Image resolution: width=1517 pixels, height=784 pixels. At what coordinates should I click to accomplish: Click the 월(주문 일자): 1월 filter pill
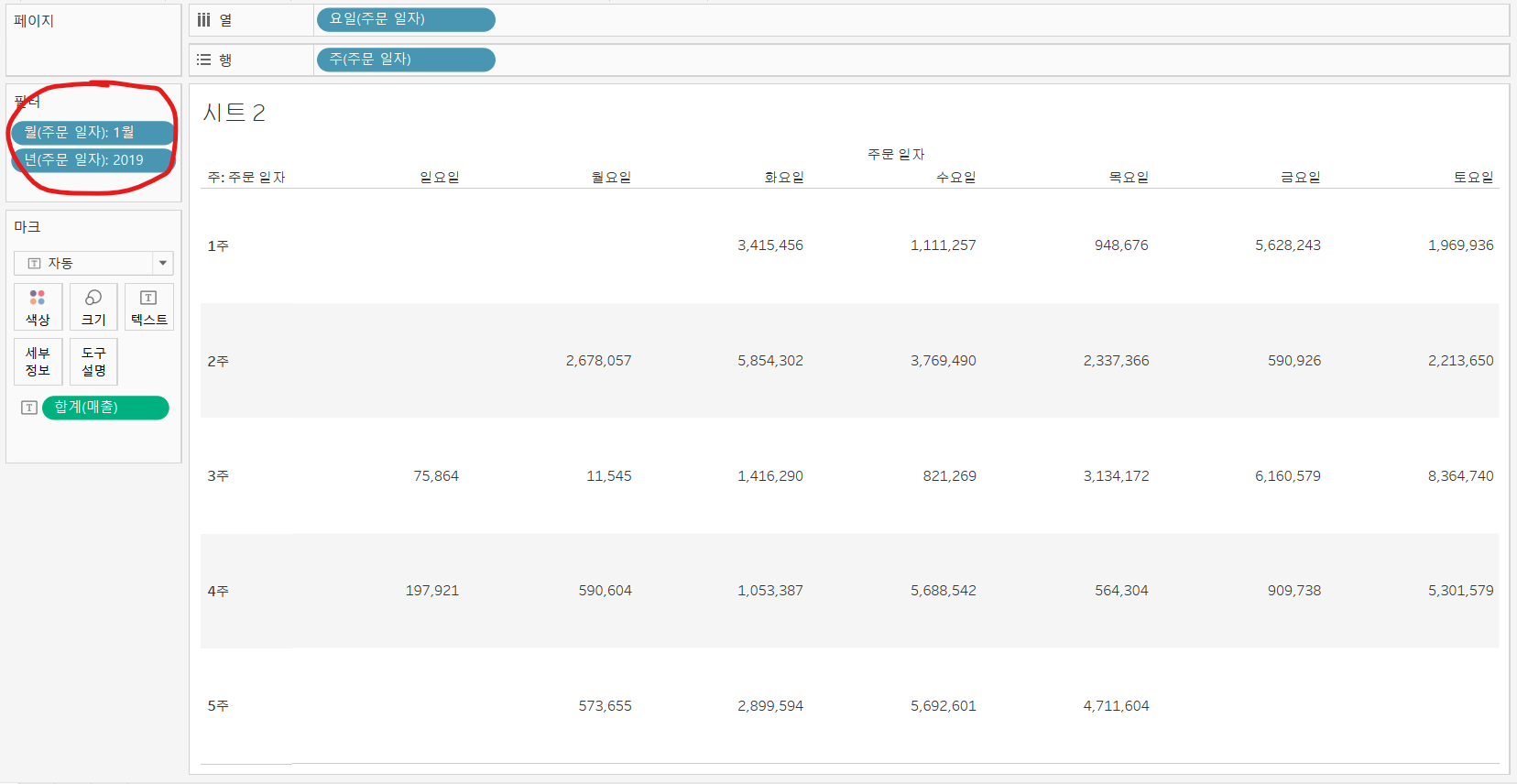click(93, 133)
